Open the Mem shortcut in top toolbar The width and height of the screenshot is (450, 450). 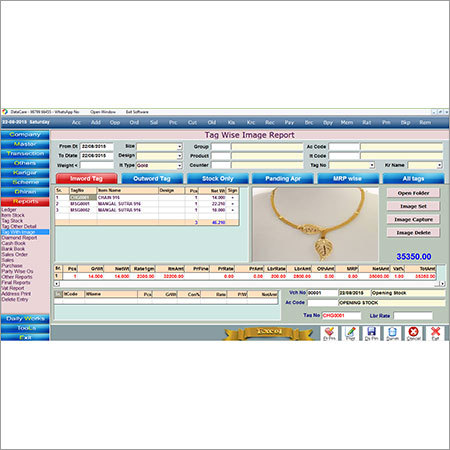coord(347,122)
